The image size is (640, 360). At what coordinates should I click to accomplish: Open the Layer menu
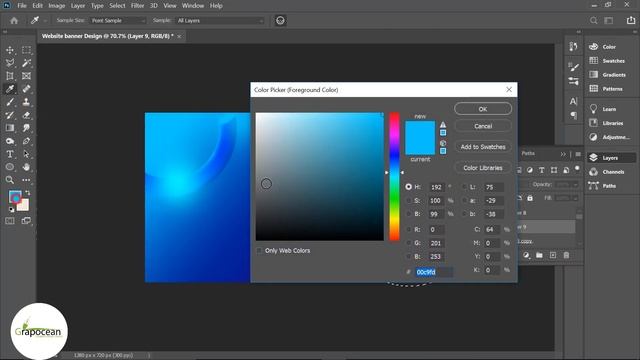[x=78, y=6]
